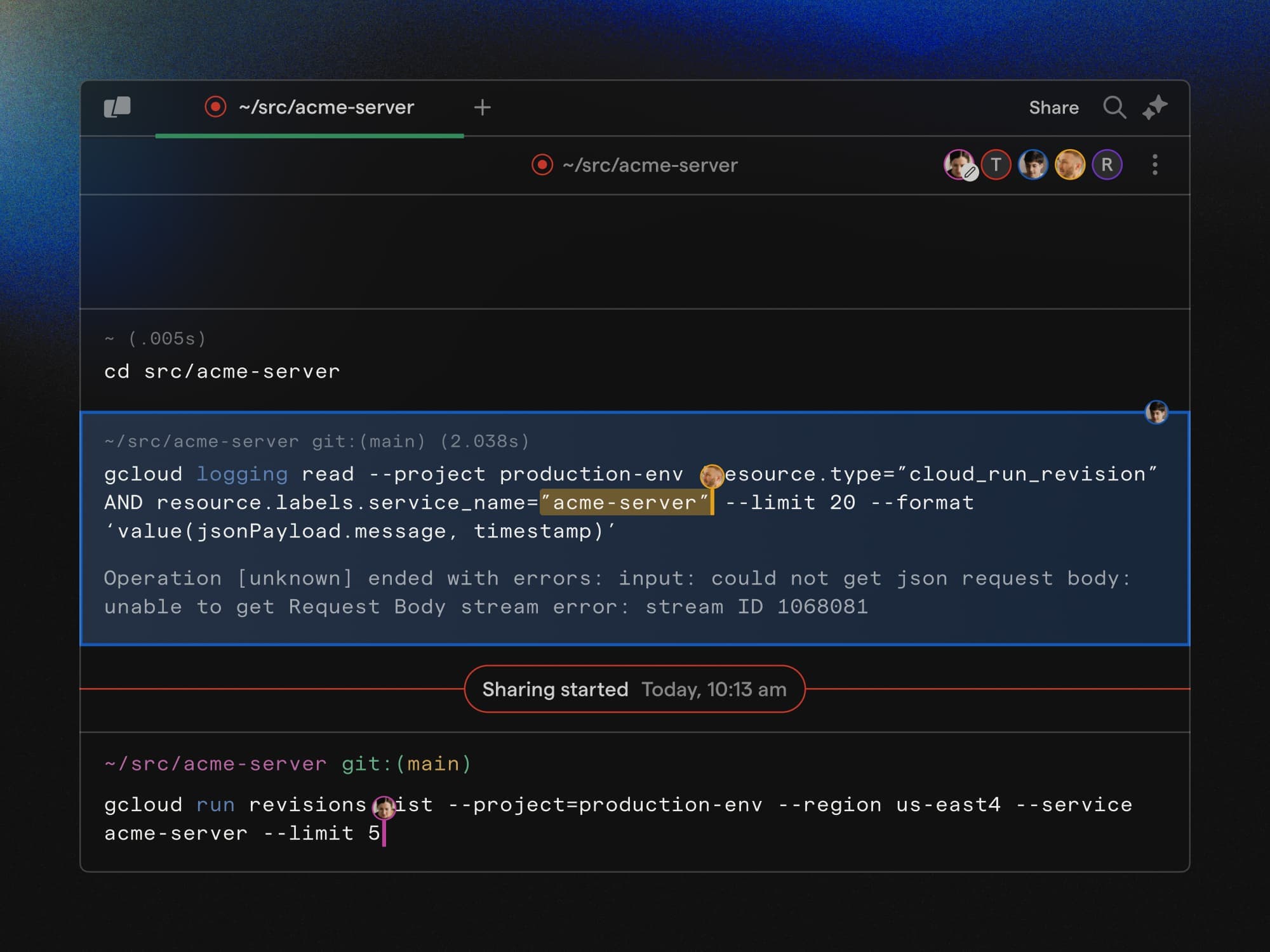Open the three-dot pane options menu

1155,165
